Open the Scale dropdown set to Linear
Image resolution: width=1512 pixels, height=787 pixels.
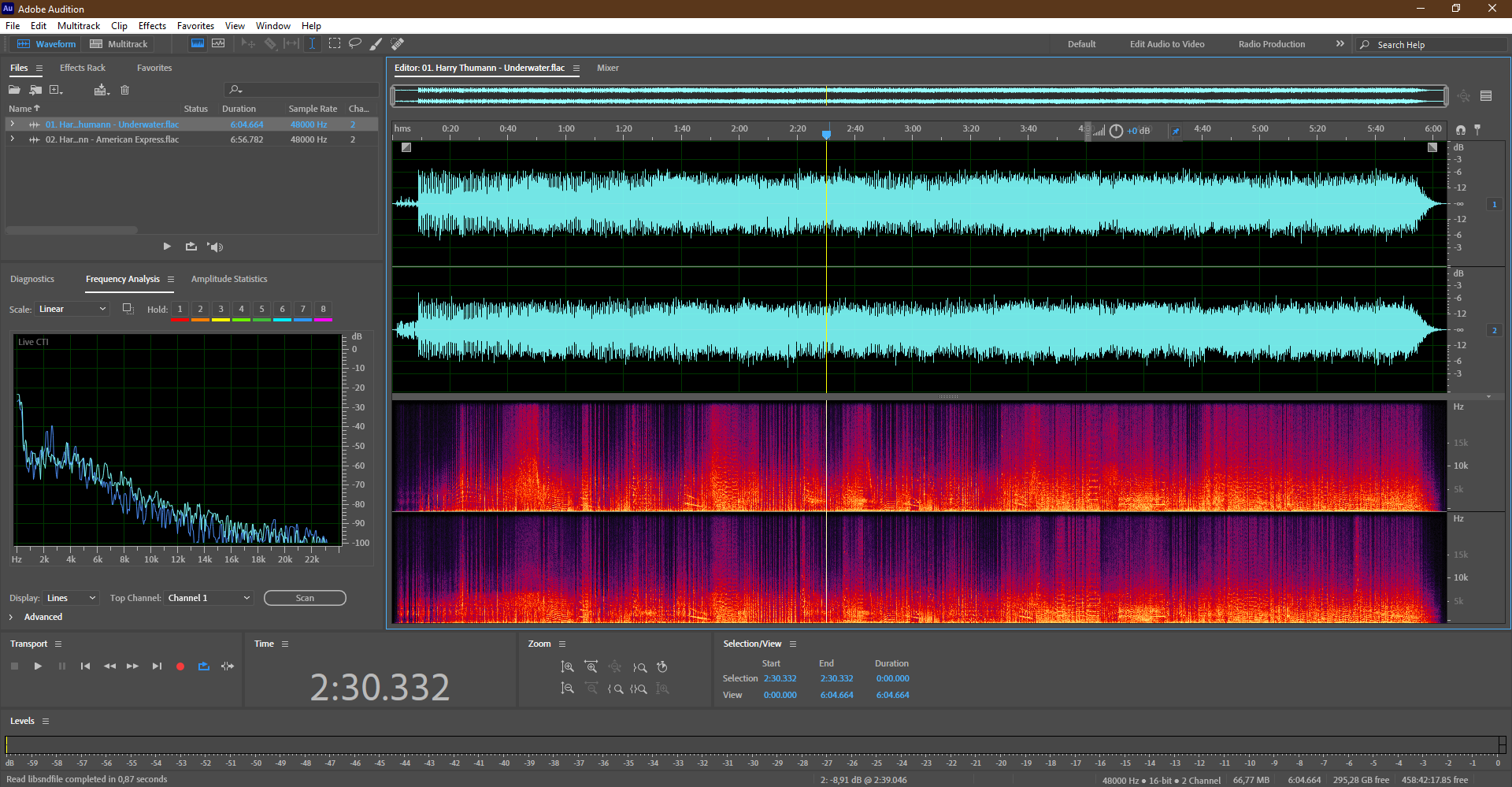(72, 310)
